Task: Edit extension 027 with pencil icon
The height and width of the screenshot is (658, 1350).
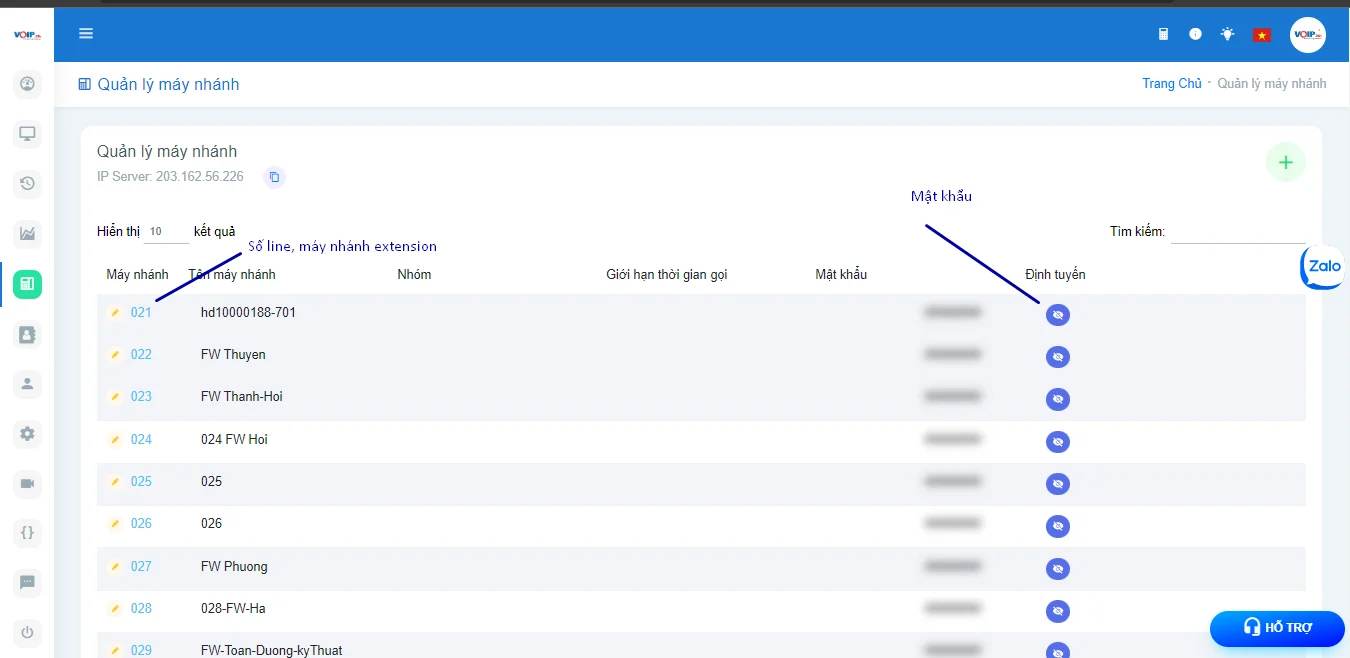Action: coord(115,567)
